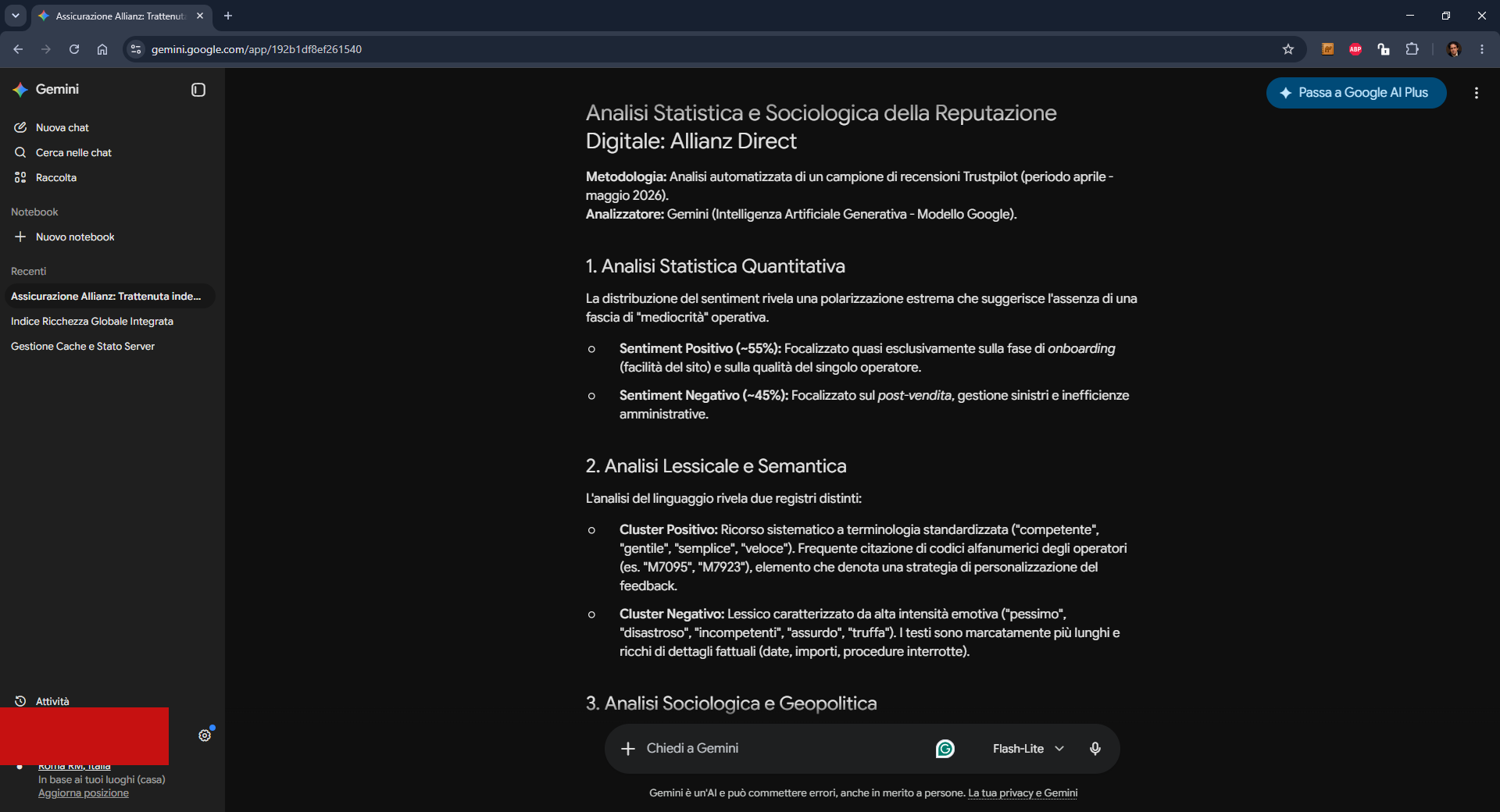Click the site information icon in address bar
1500x812 pixels.
[x=136, y=49]
